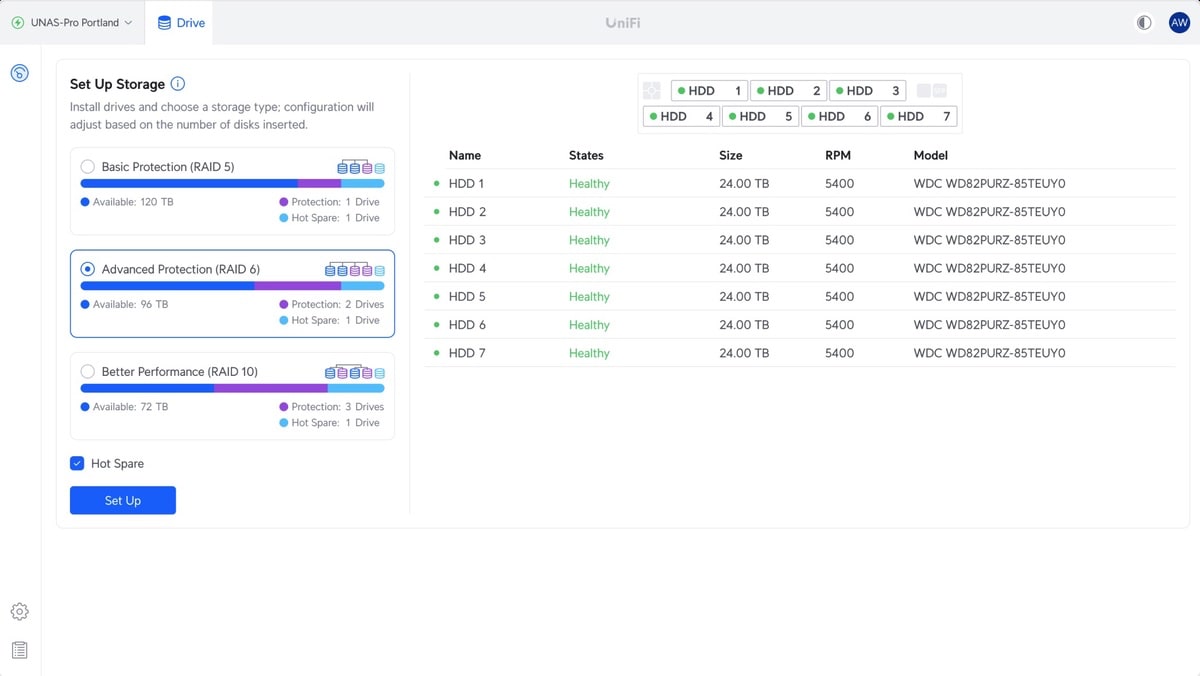This screenshot has height=676, width=1200.
Task: Open the log list icon in sidebar
Action: (19, 650)
